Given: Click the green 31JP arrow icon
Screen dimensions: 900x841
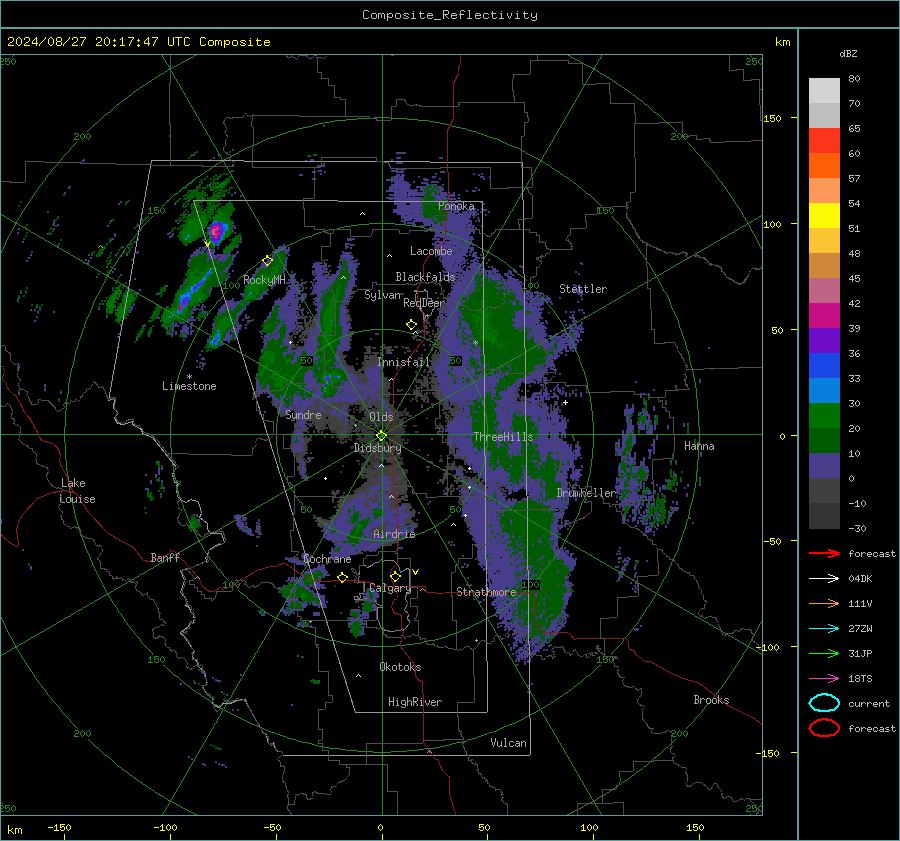Looking at the screenshot, I should [x=824, y=653].
